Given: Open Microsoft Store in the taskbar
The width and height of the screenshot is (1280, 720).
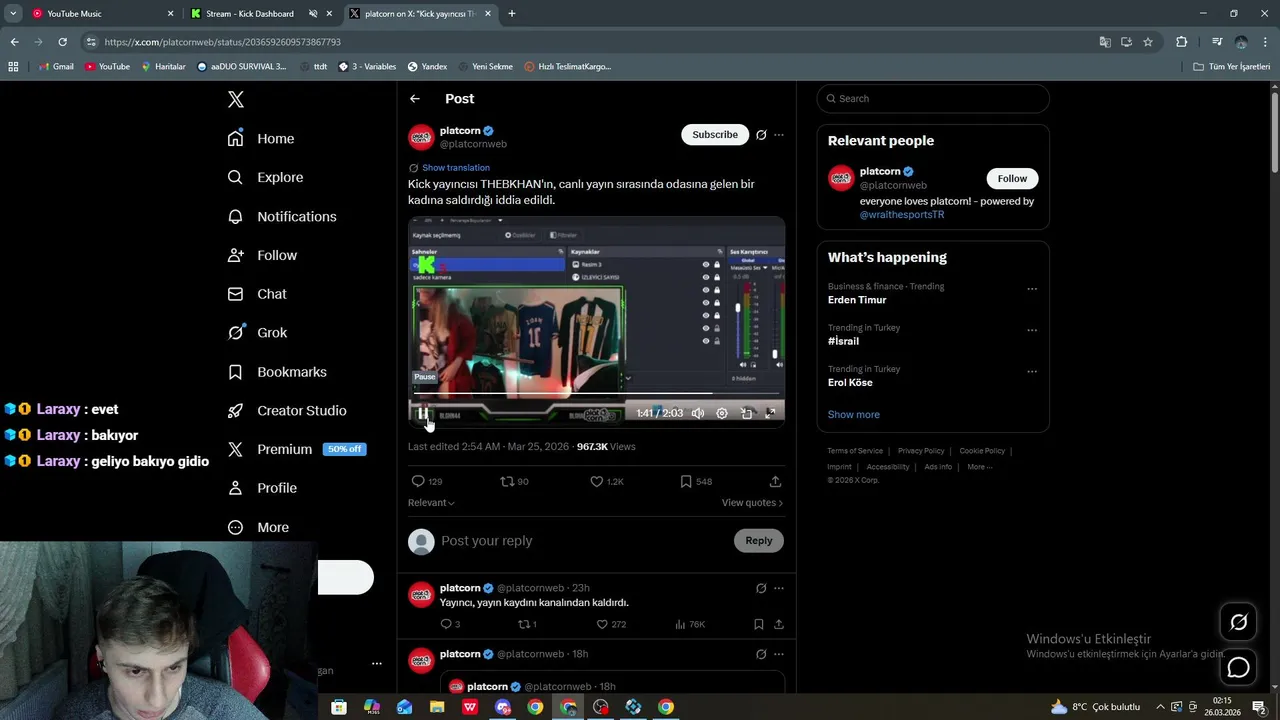Looking at the screenshot, I should 339,707.
